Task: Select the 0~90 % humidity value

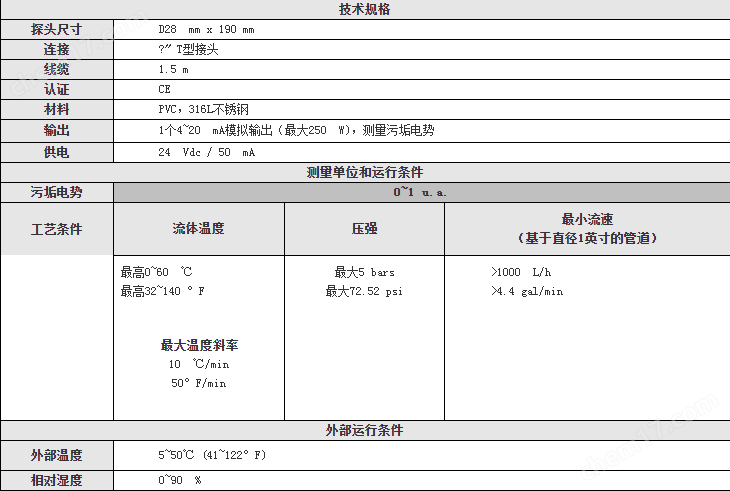Action: pyautogui.click(x=180, y=480)
